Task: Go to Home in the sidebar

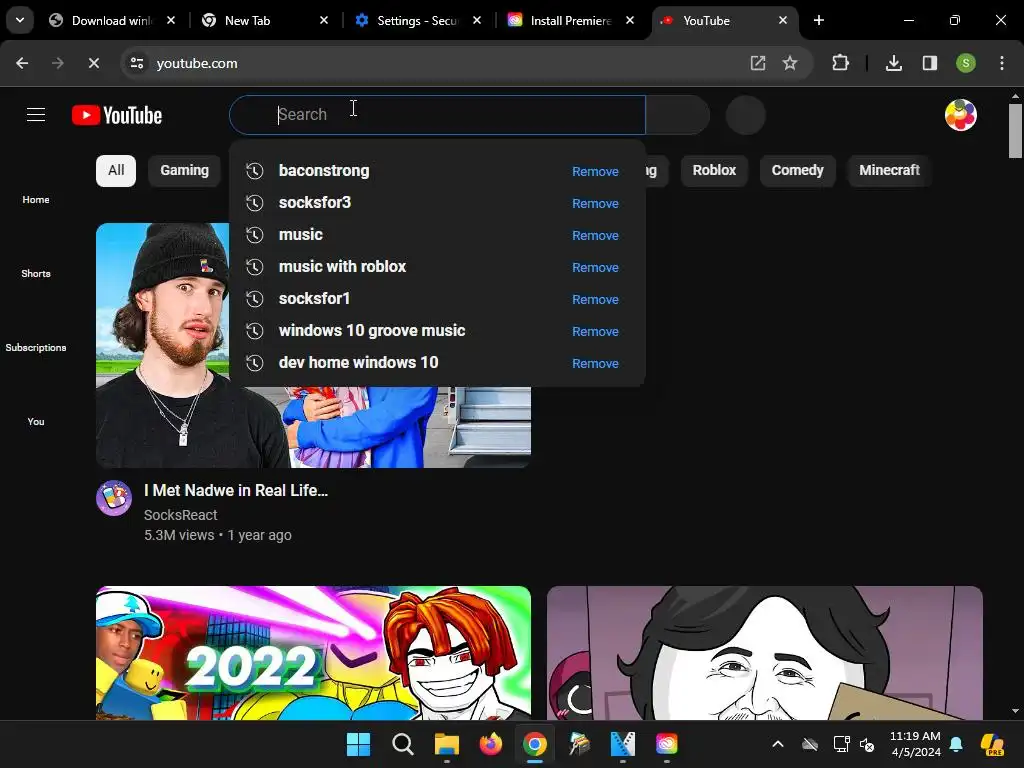Action: [36, 199]
